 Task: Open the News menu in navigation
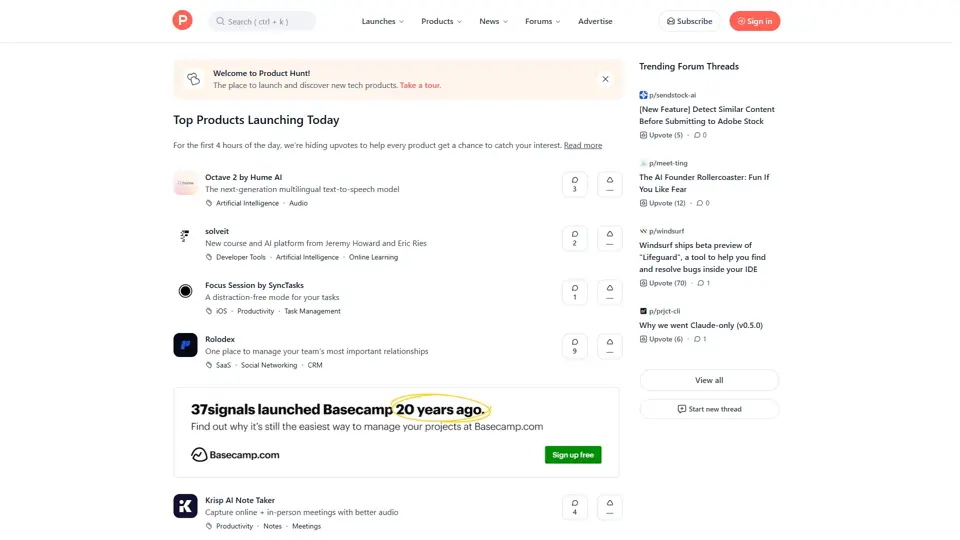coord(493,21)
